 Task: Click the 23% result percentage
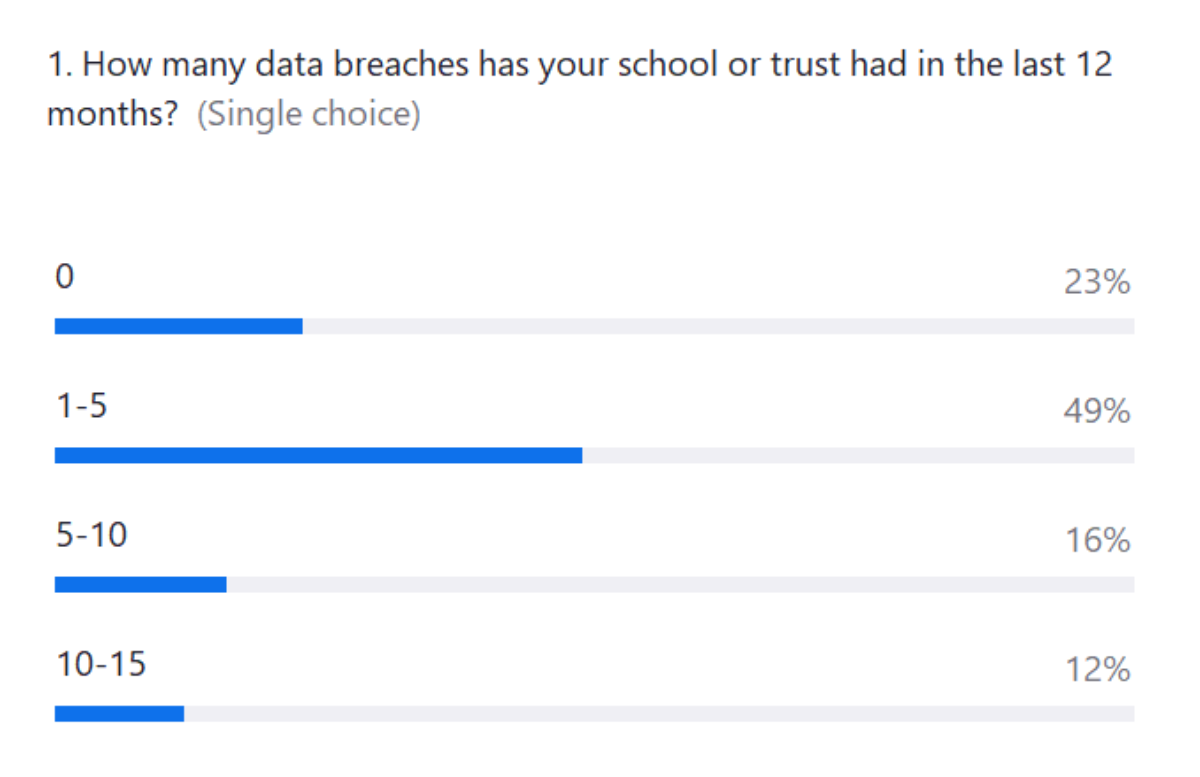coord(1097,283)
